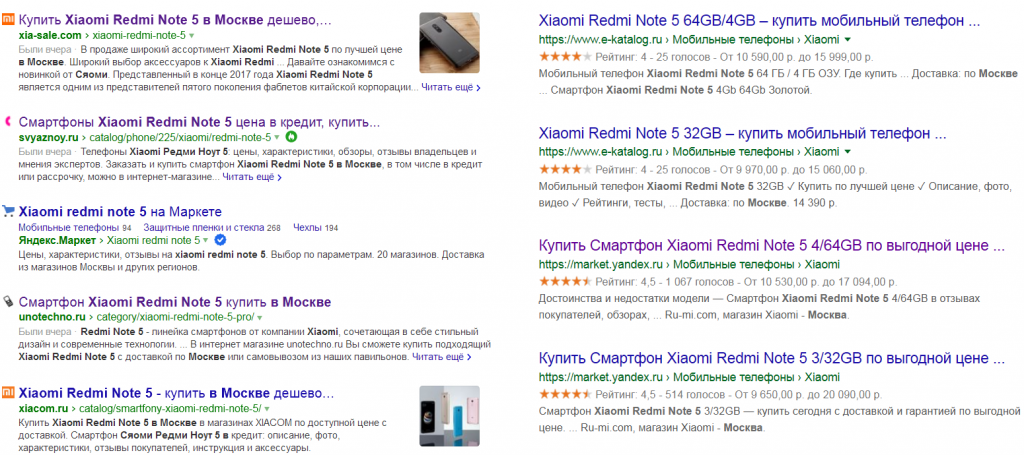The width and height of the screenshot is (1024, 455).
Task: Open dropdown arrow after Яндекс.Маркет breadcrumb
Action: click(x=206, y=240)
